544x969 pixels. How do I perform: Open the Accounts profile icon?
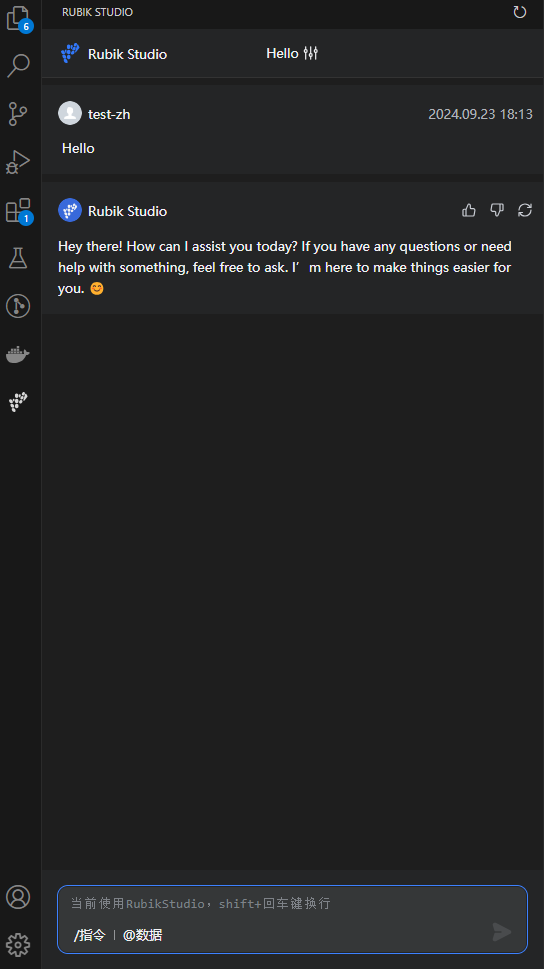coord(18,897)
